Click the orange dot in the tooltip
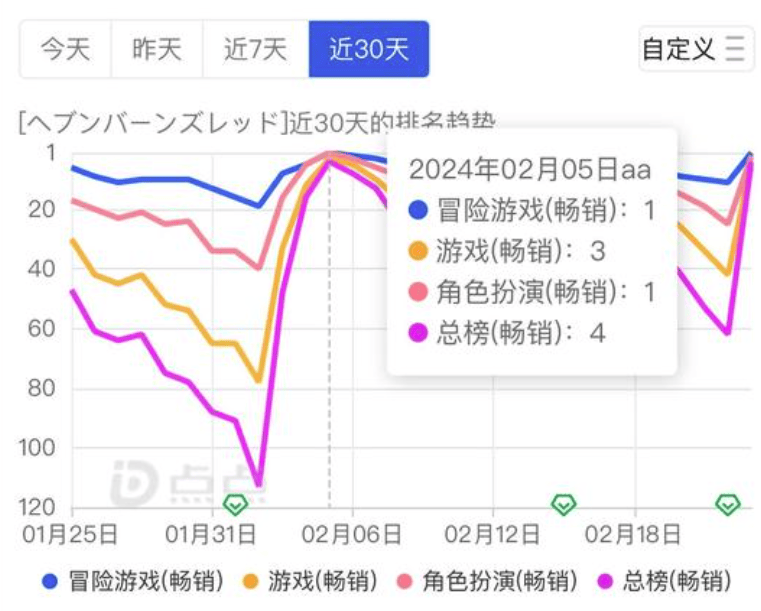Viewport: 761px width, 611px height. click(x=419, y=251)
